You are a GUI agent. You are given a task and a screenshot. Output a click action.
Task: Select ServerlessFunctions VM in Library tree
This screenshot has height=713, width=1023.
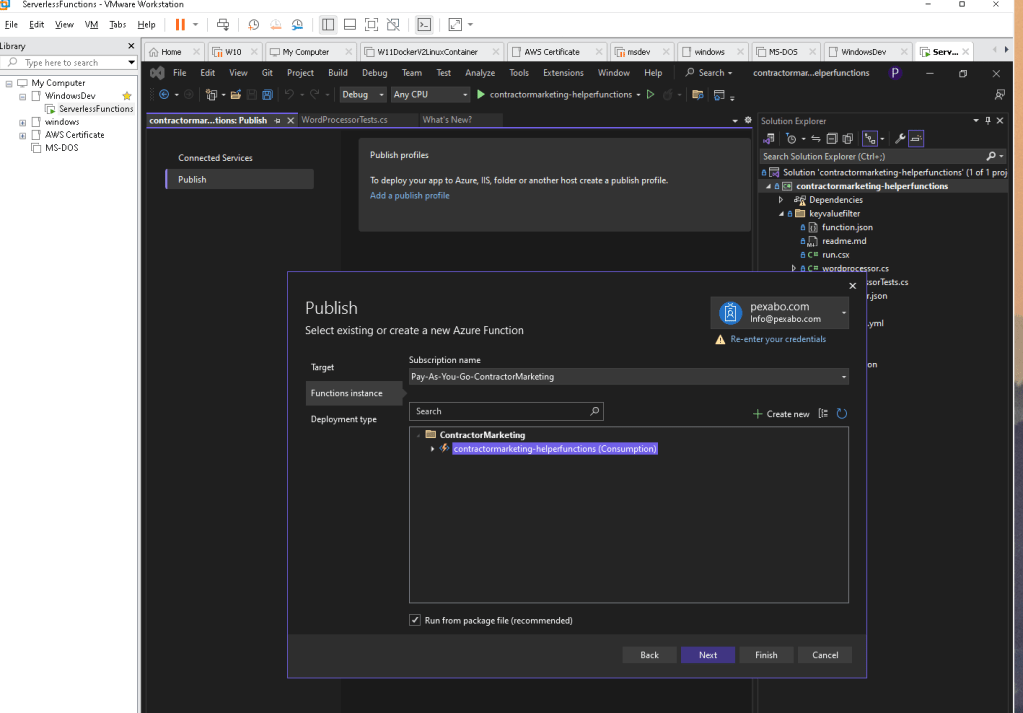[x=95, y=109]
